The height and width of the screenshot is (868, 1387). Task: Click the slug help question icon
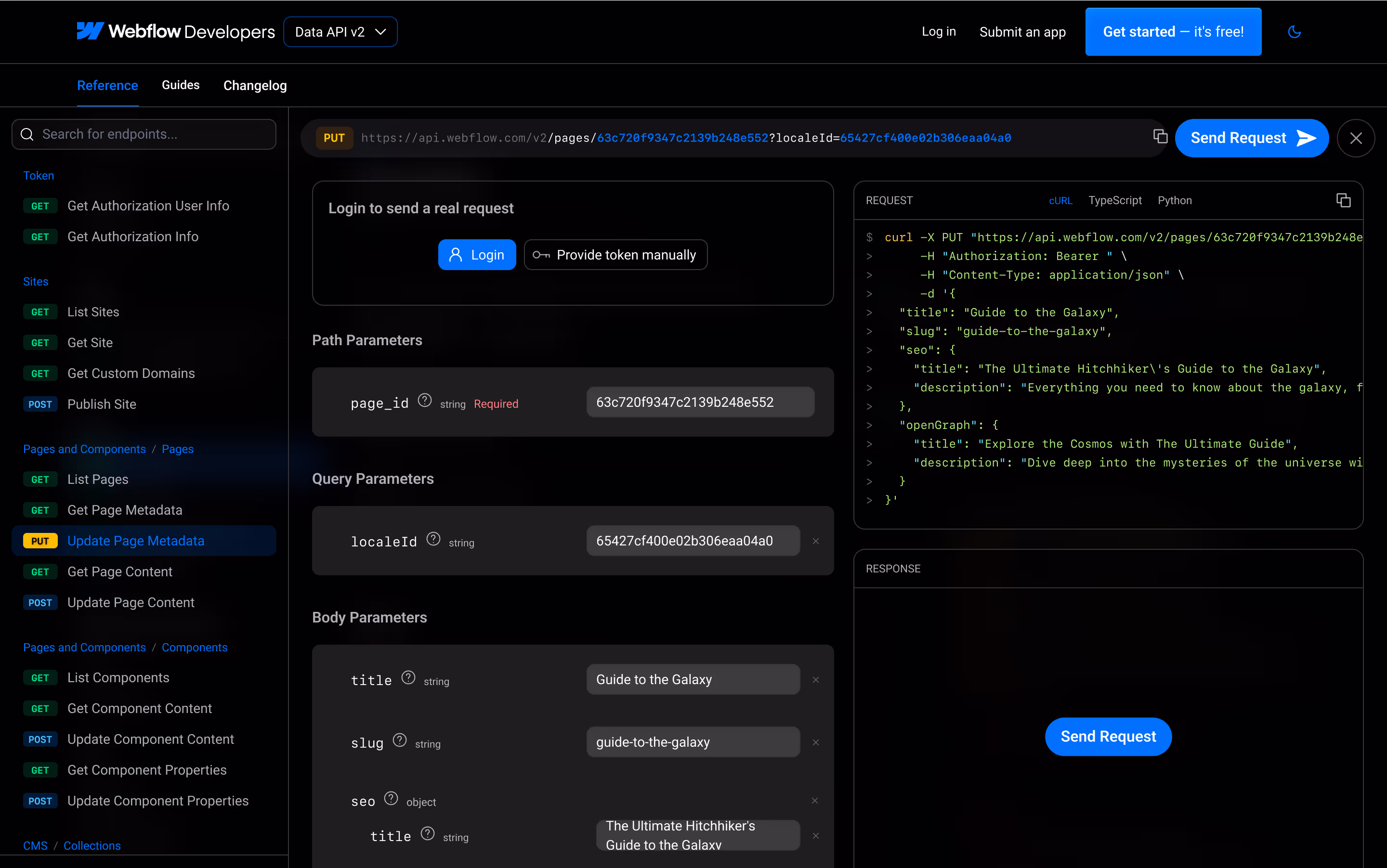coord(400,740)
